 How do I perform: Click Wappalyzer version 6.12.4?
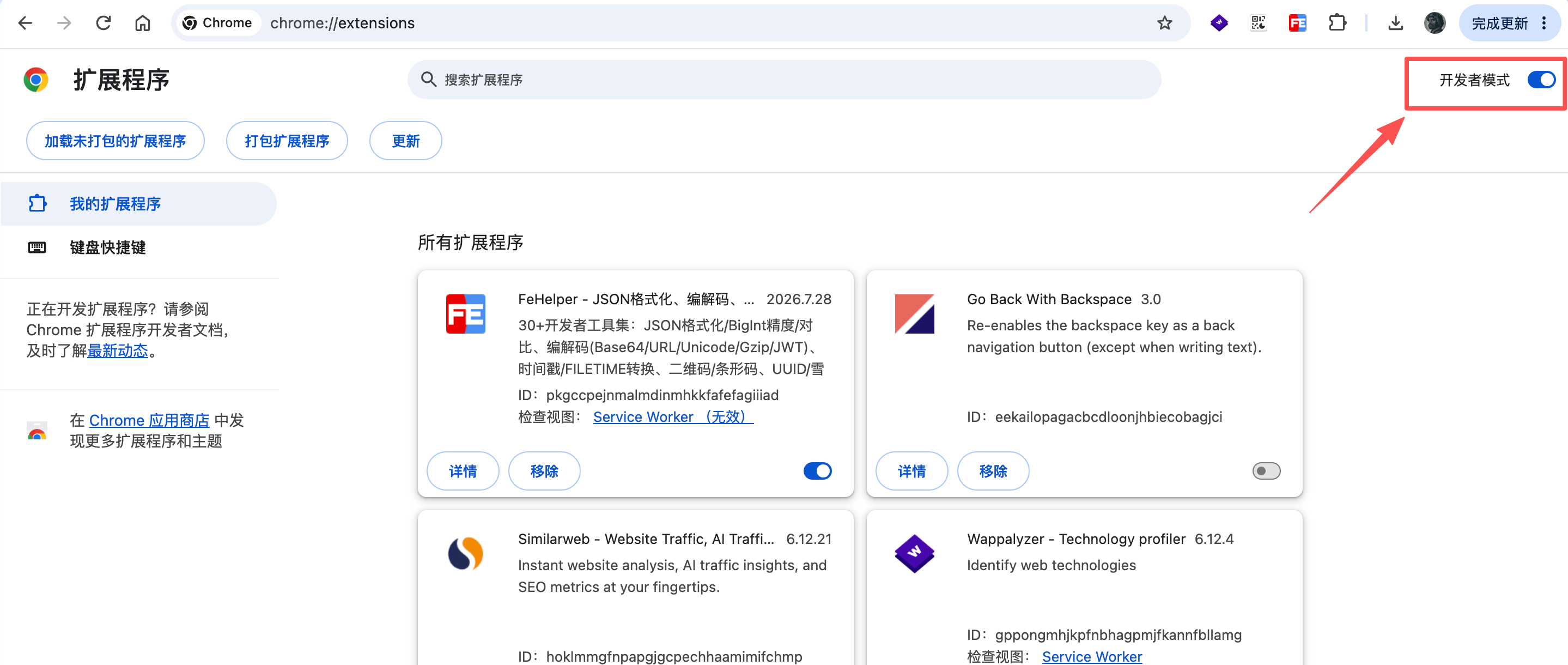pyautogui.click(x=1214, y=539)
